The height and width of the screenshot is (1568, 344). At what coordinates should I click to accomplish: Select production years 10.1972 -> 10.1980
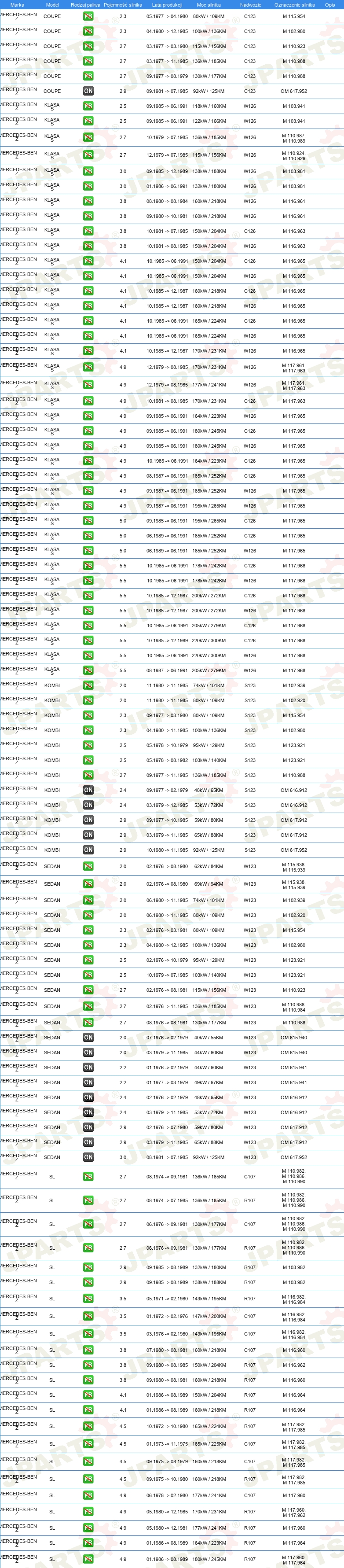point(167,1427)
